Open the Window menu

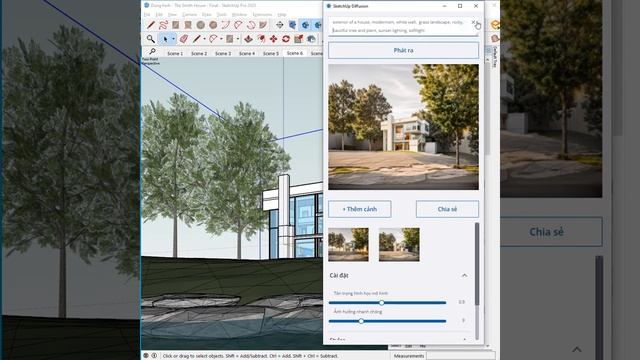point(239,15)
